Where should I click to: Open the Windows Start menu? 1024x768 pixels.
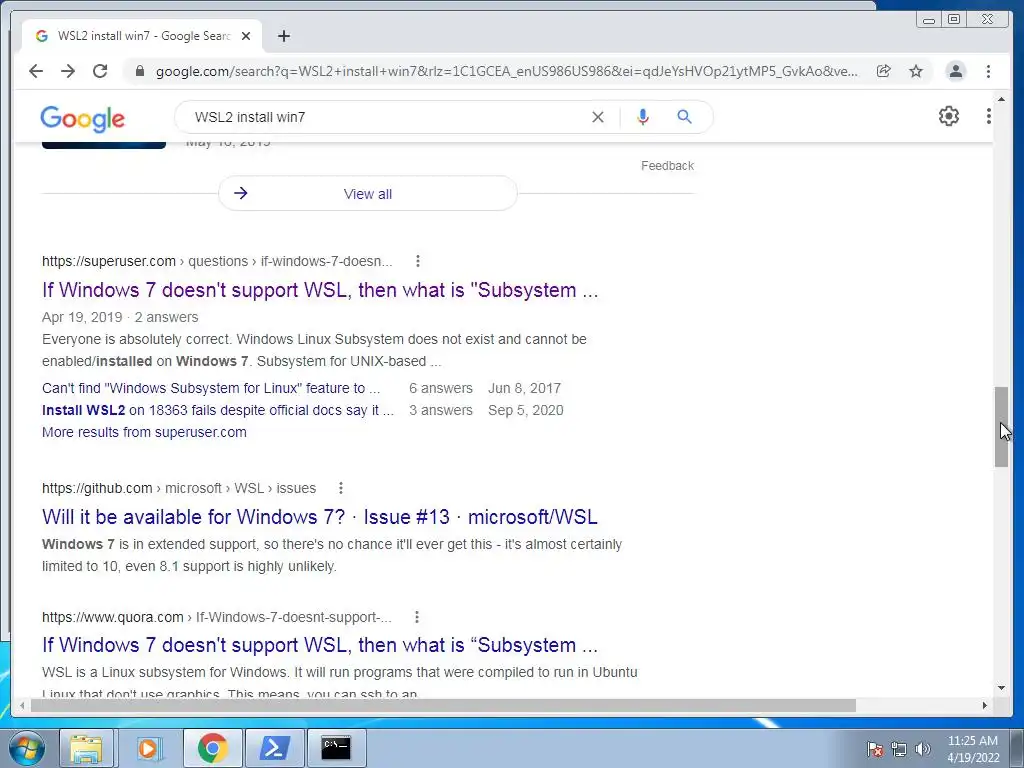point(27,748)
